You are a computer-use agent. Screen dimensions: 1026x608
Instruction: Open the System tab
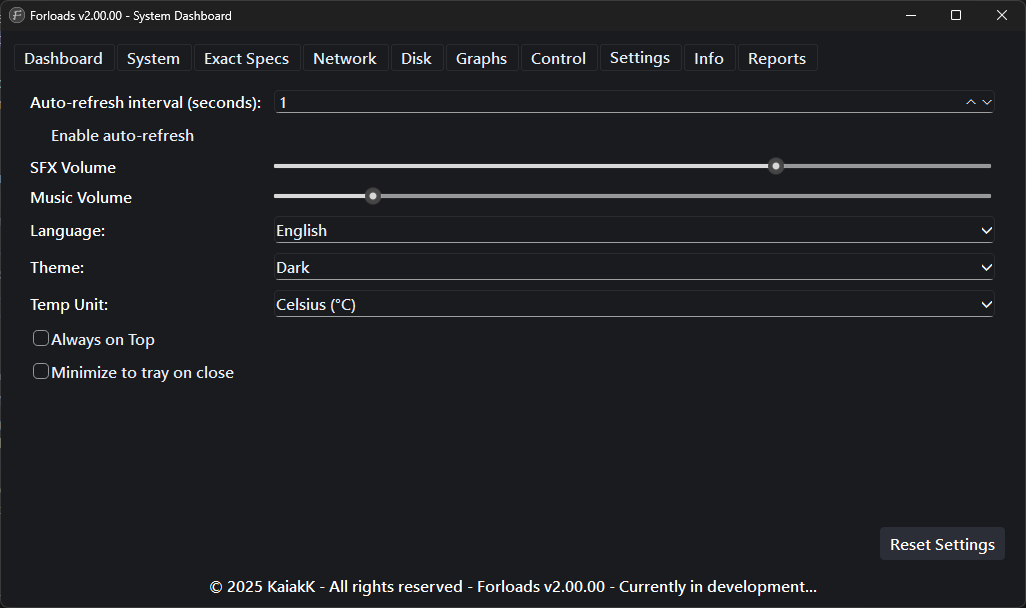click(x=153, y=58)
